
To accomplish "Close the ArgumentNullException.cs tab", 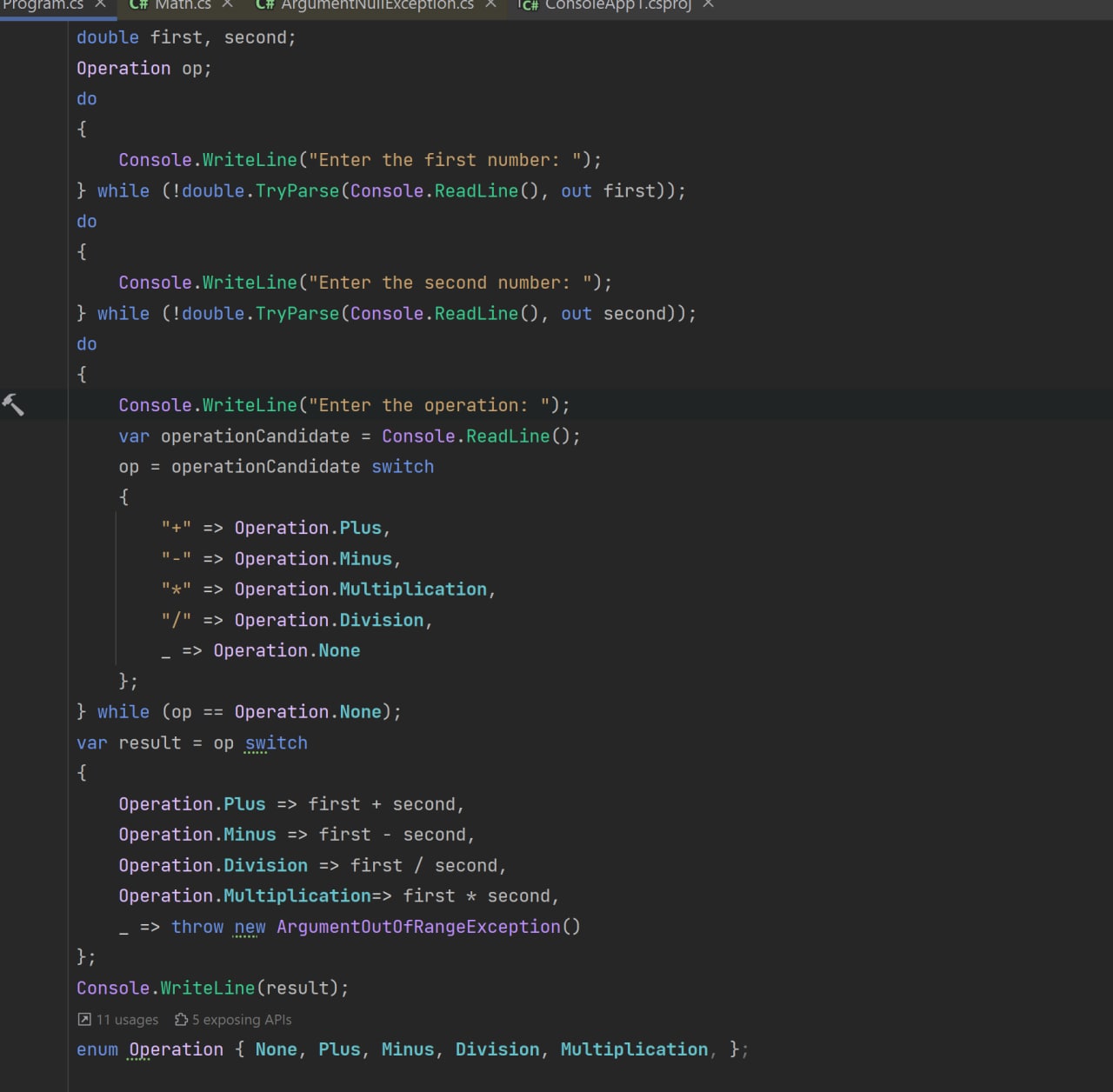I will tap(490, 4).
